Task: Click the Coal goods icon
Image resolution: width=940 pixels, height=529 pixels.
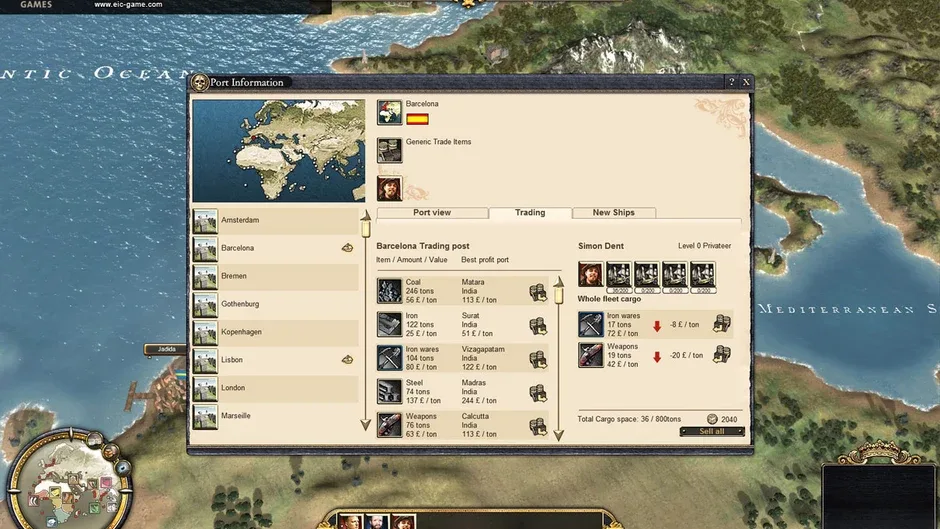Action: (x=389, y=291)
